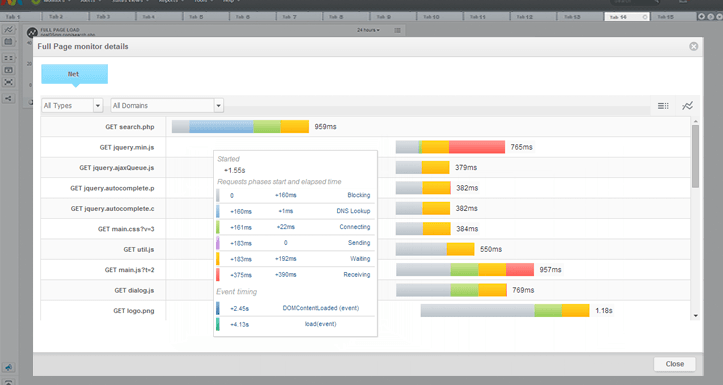The width and height of the screenshot is (723, 385).
Task: Select the GET search.php row label
Action: 130,127
